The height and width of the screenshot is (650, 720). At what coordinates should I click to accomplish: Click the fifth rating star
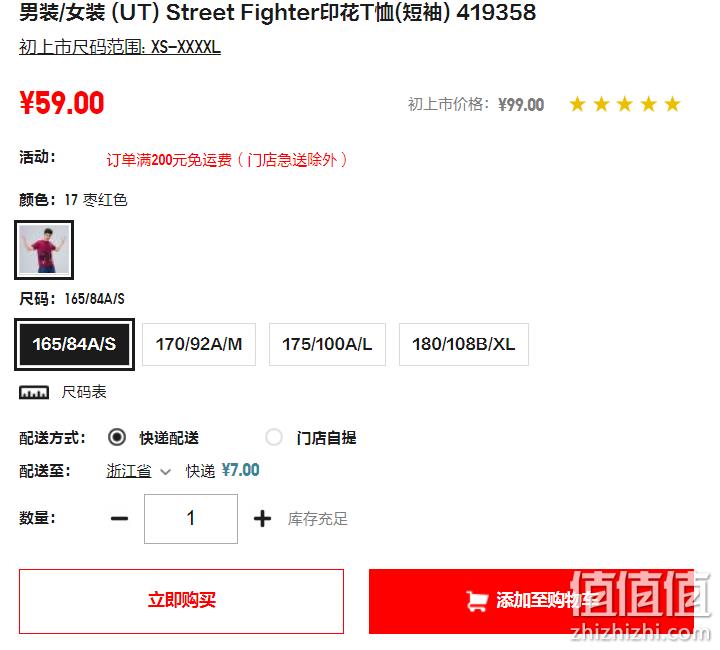672,104
